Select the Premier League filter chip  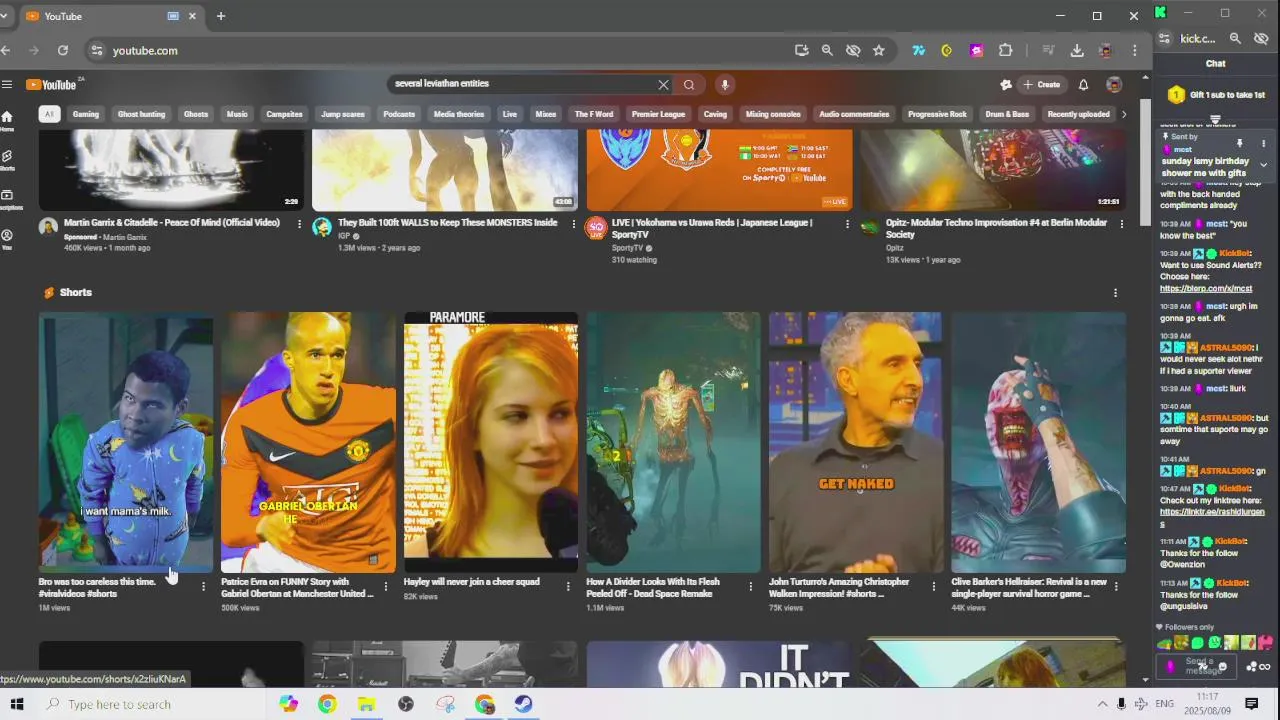658,114
